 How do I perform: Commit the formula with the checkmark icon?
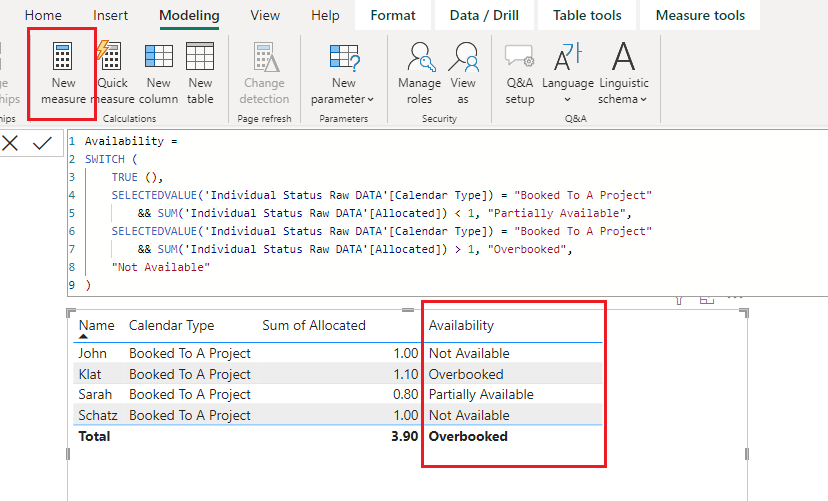tap(42, 143)
